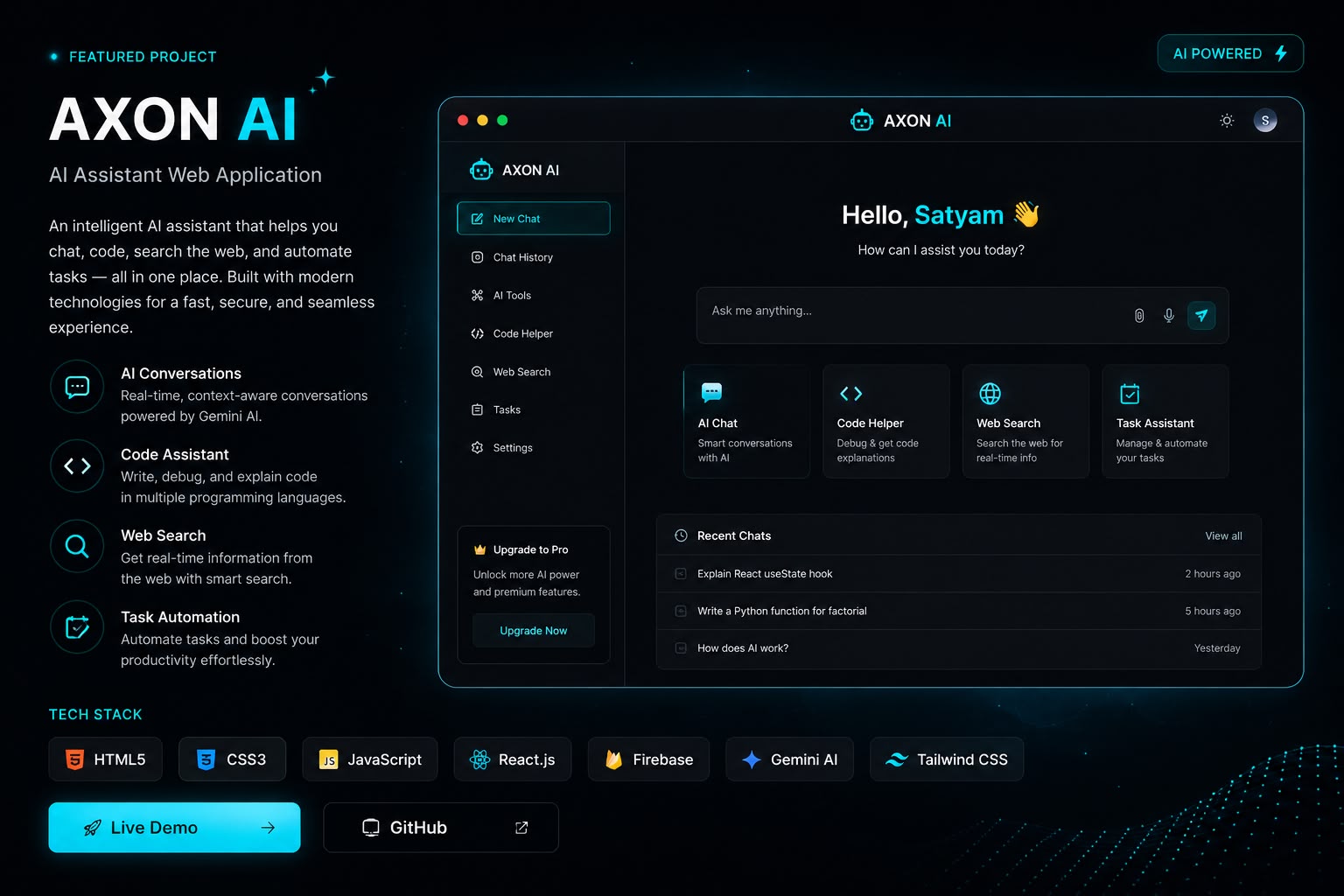Viewport: 1344px width, 896px height.
Task: Click the Code Helper card brackets icon
Action: (851, 394)
